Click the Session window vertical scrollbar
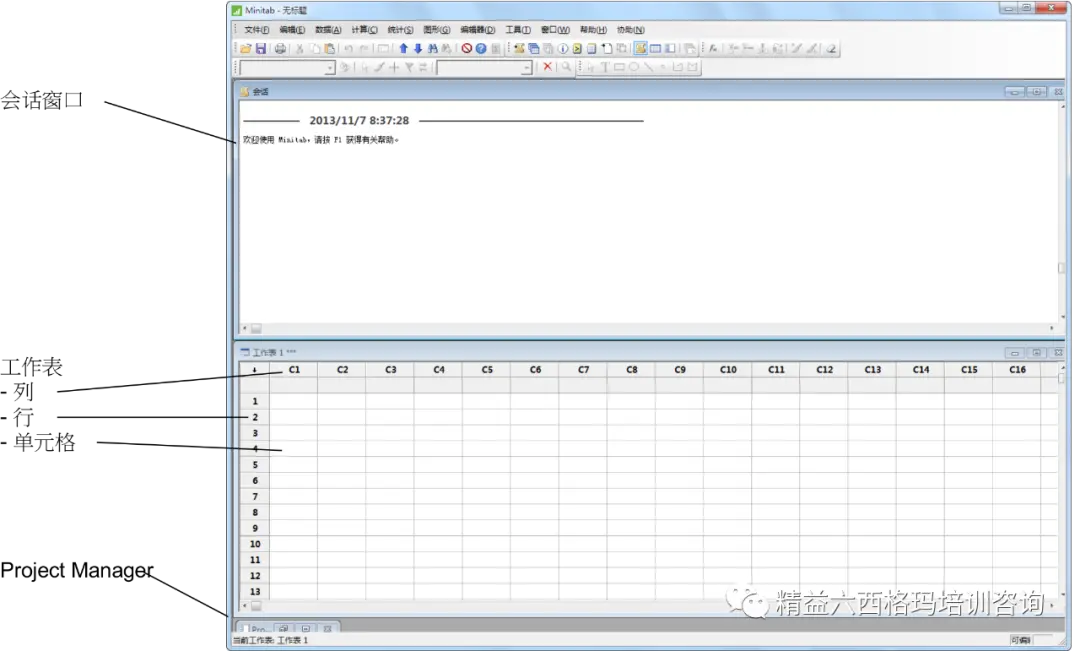Image resolution: width=1080 pixels, height=651 pixels. (1061, 210)
